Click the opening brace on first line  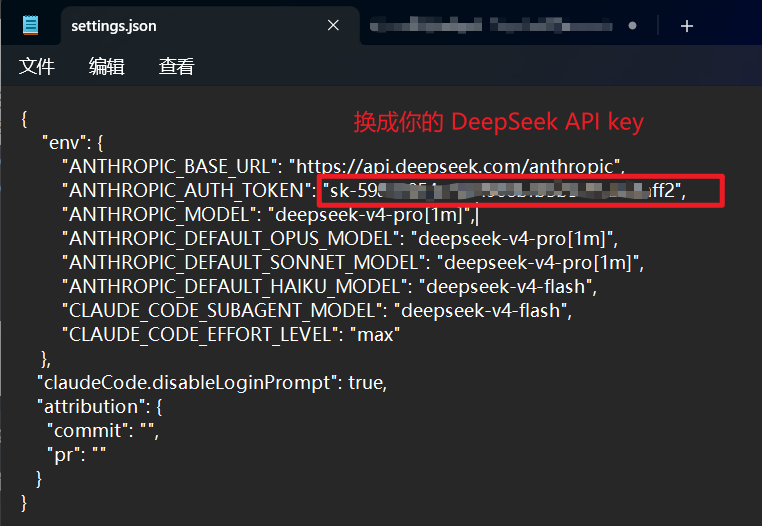[x=24, y=119]
